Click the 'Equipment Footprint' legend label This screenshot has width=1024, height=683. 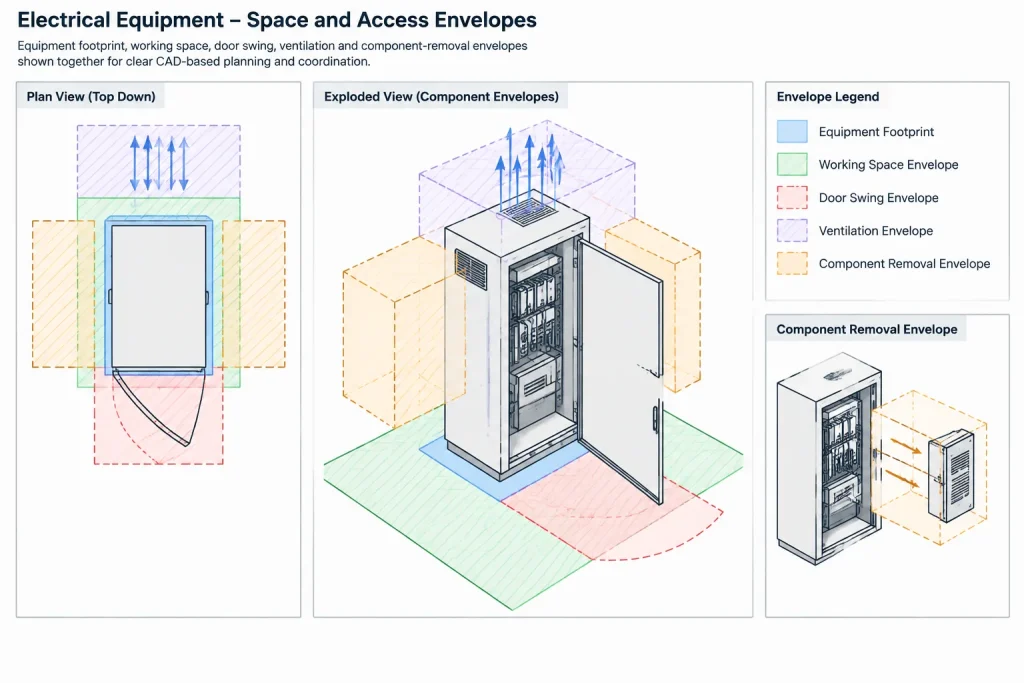876,132
